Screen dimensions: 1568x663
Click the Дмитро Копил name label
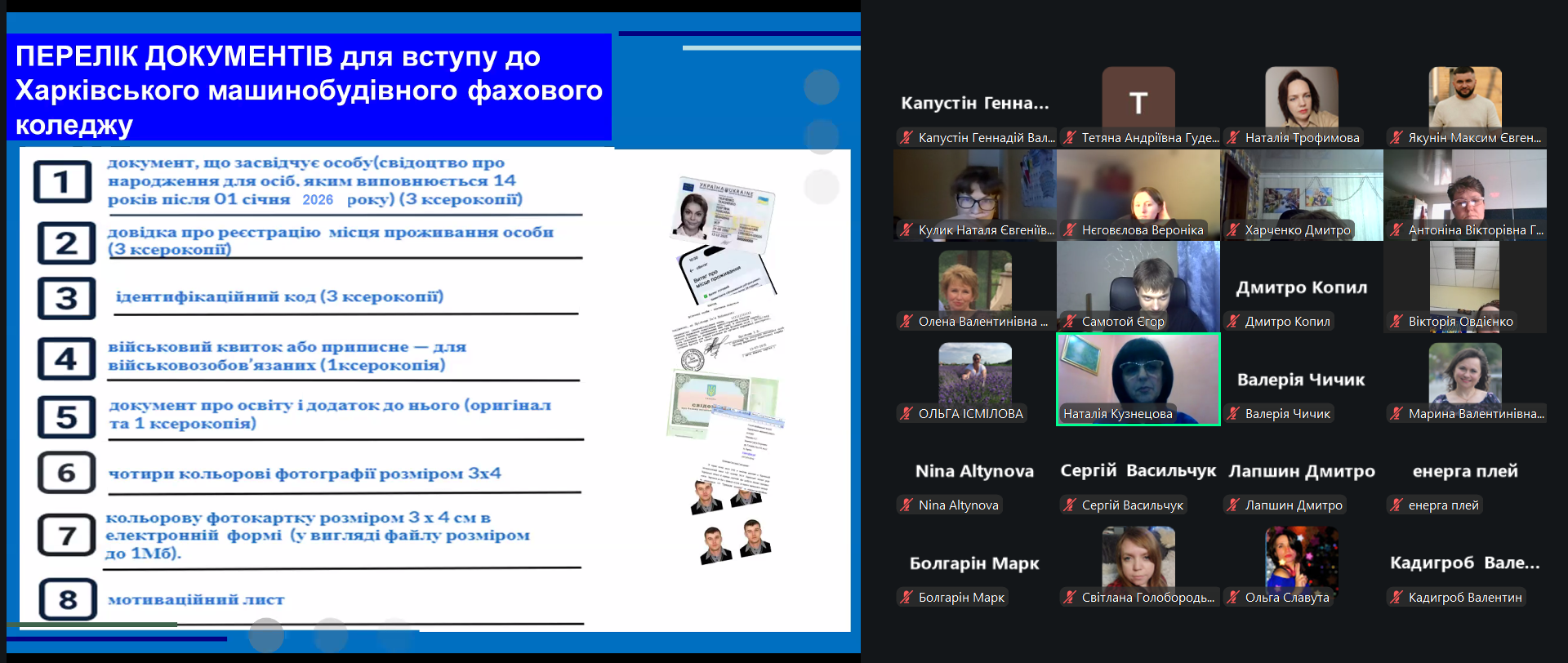(x=1288, y=322)
